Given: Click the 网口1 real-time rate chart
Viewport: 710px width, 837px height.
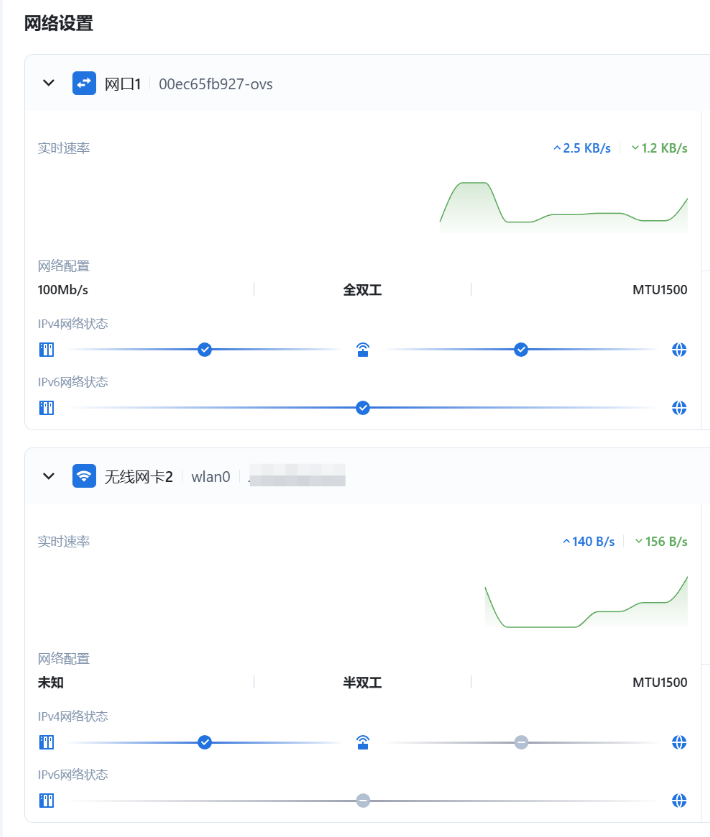Looking at the screenshot, I should pyautogui.click(x=564, y=207).
